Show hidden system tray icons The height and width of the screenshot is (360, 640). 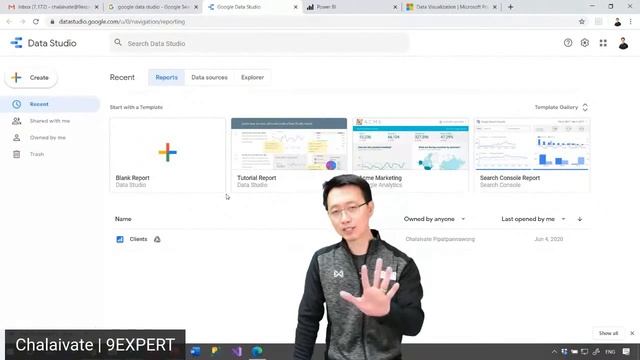[554, 351]
